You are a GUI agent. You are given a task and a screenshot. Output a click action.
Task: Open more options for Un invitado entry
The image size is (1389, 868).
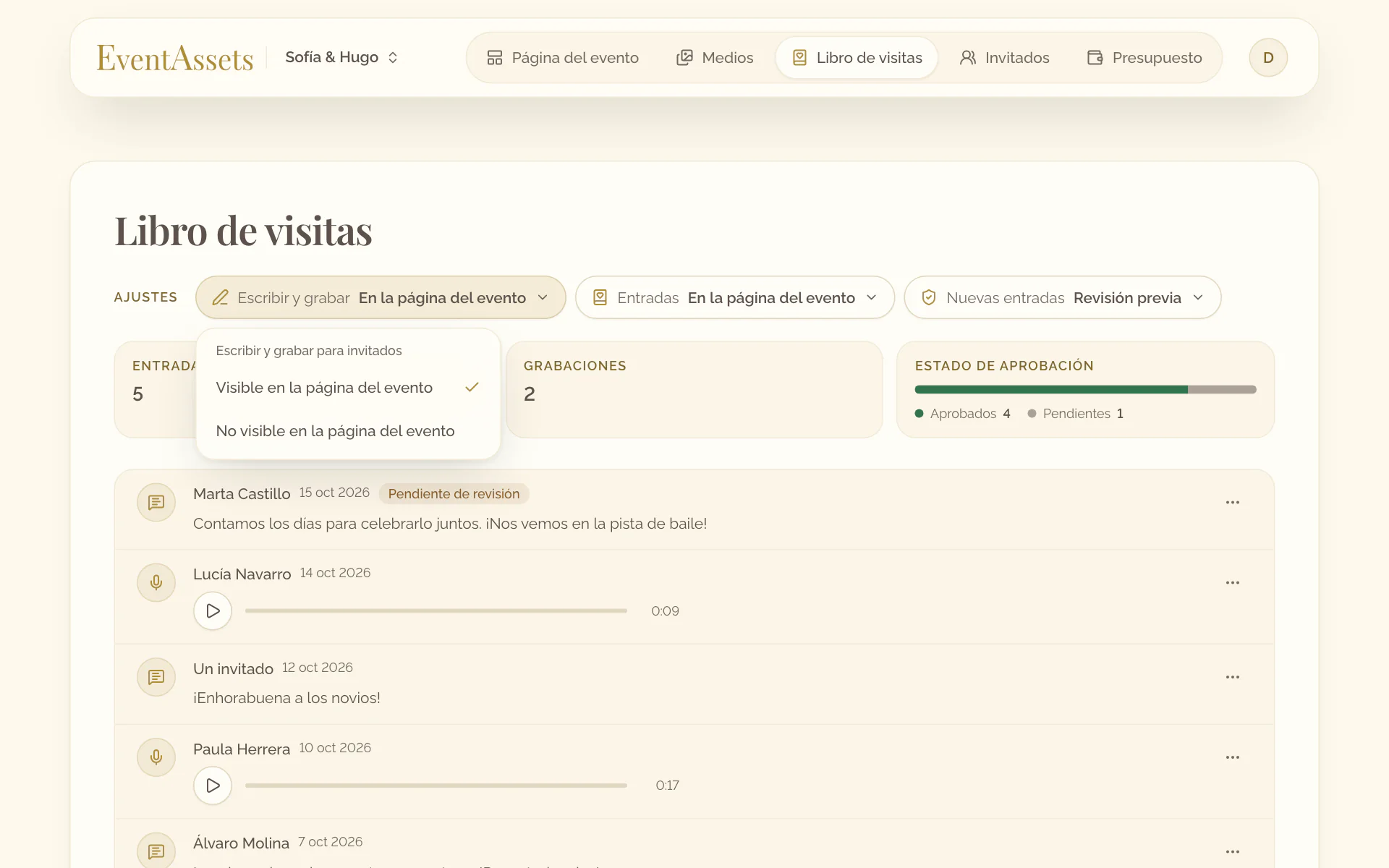pos(1233,677)
